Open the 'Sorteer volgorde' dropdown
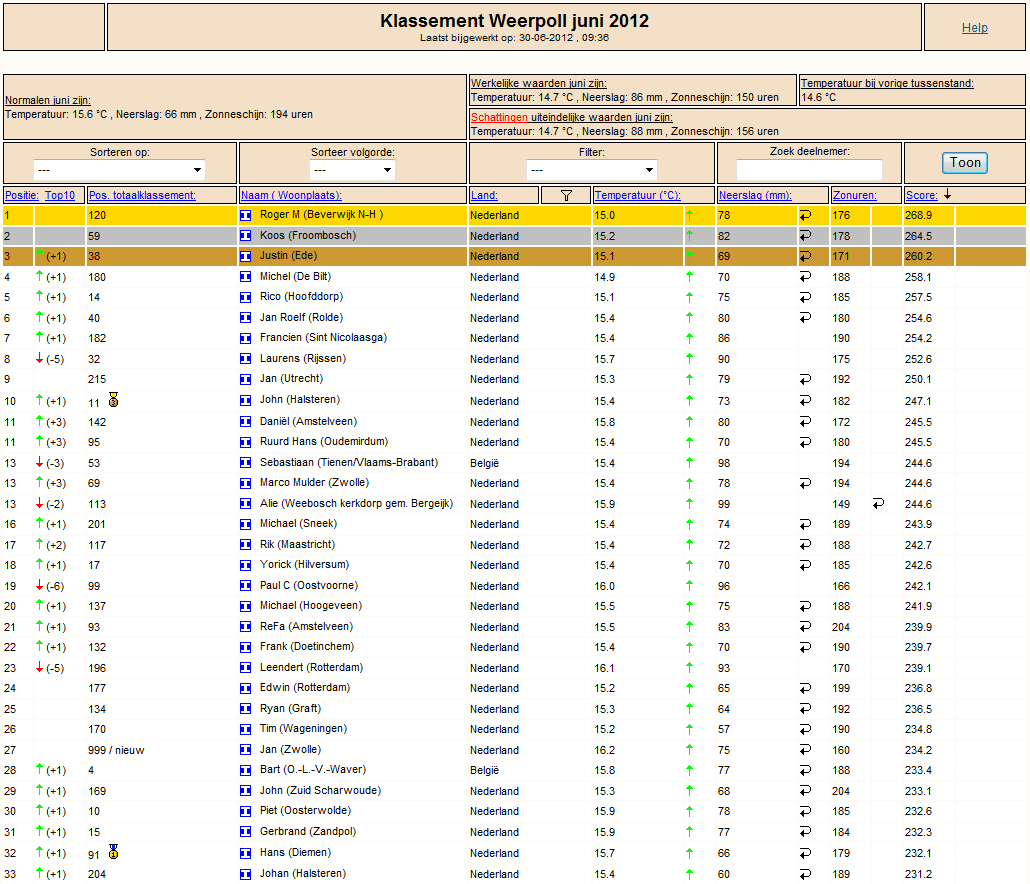 [352, 170]
